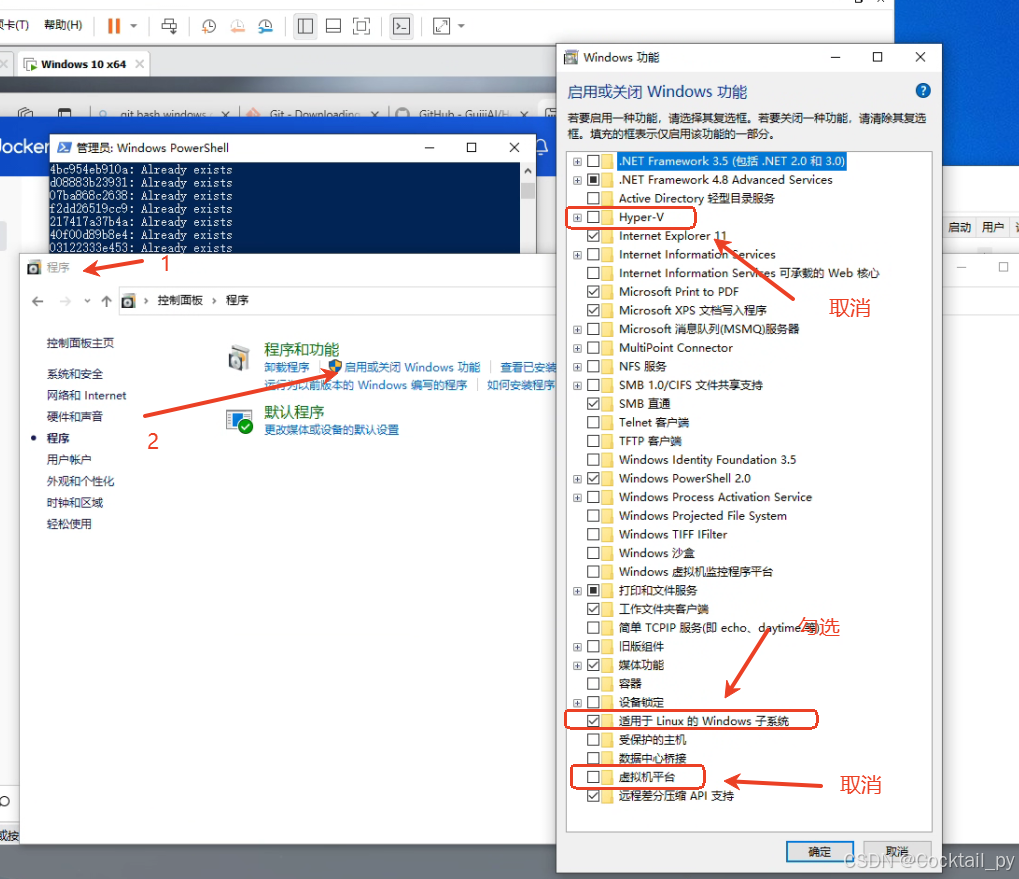Viewport: 1019px width, 879px height.
Task: Take a VM snapshot icon
Action: 209,26
